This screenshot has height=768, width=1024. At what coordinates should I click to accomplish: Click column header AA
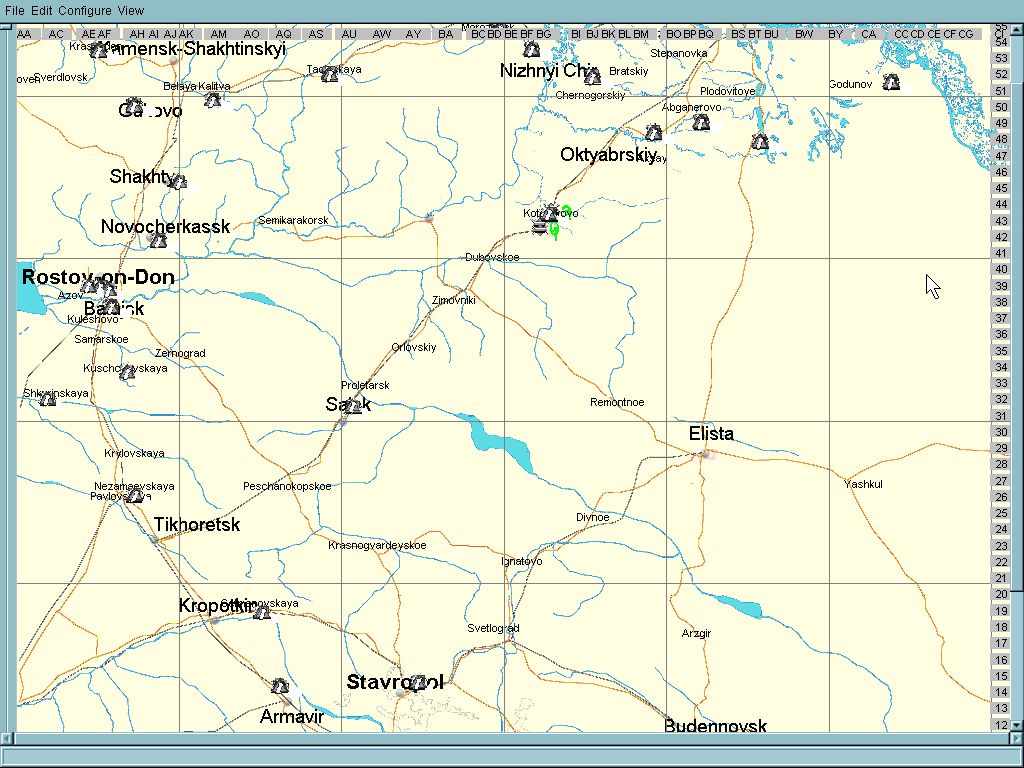(25, 34)
